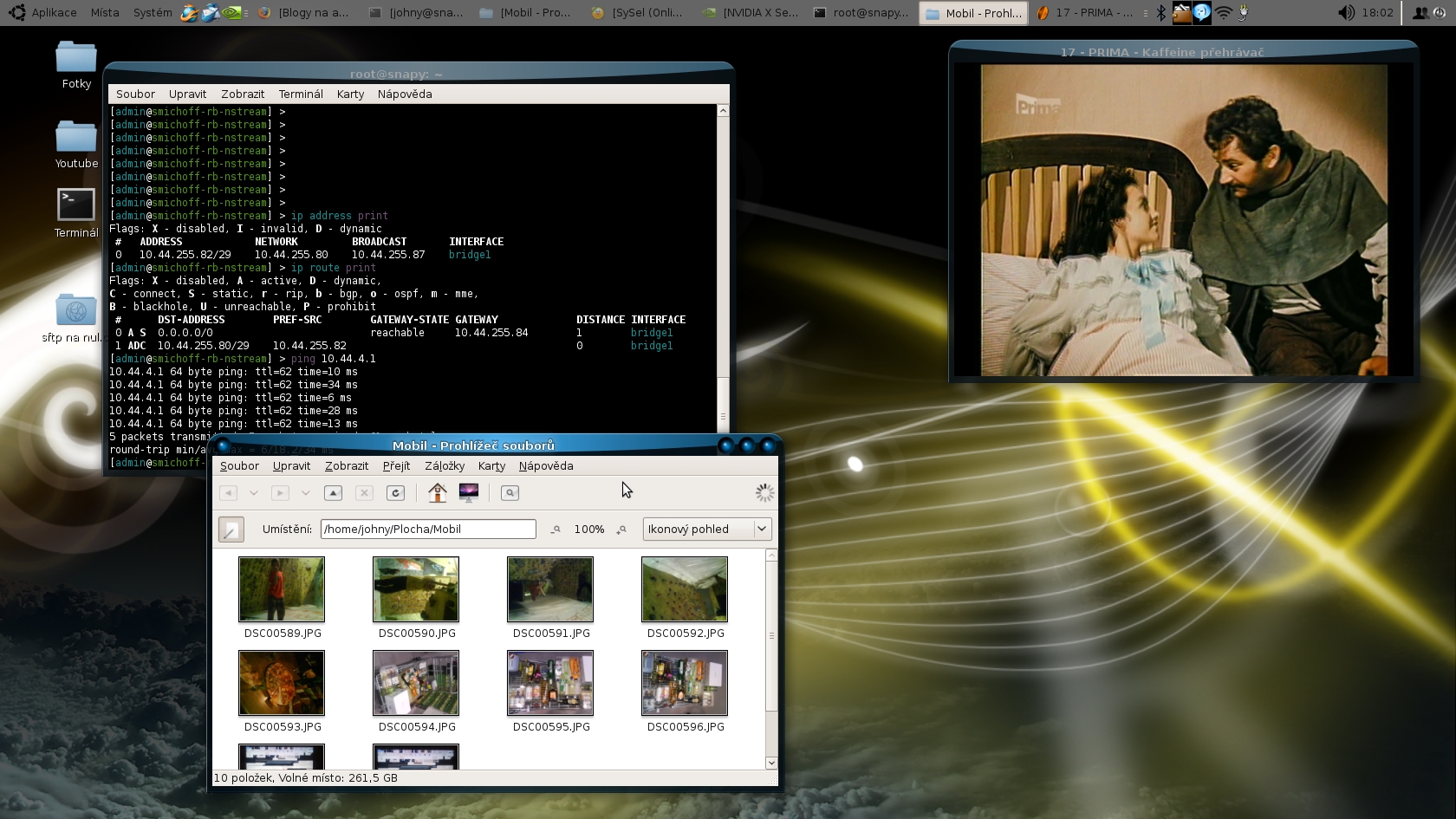This screenshot has width=1456, height=819.
Task: Open Nápověda menu in file browser
Action: 546,466
